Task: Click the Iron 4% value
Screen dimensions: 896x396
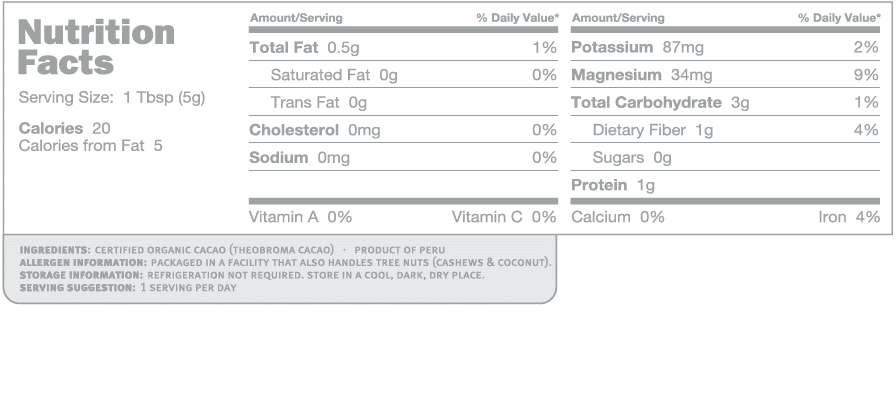Action: (x=849, y=217)
